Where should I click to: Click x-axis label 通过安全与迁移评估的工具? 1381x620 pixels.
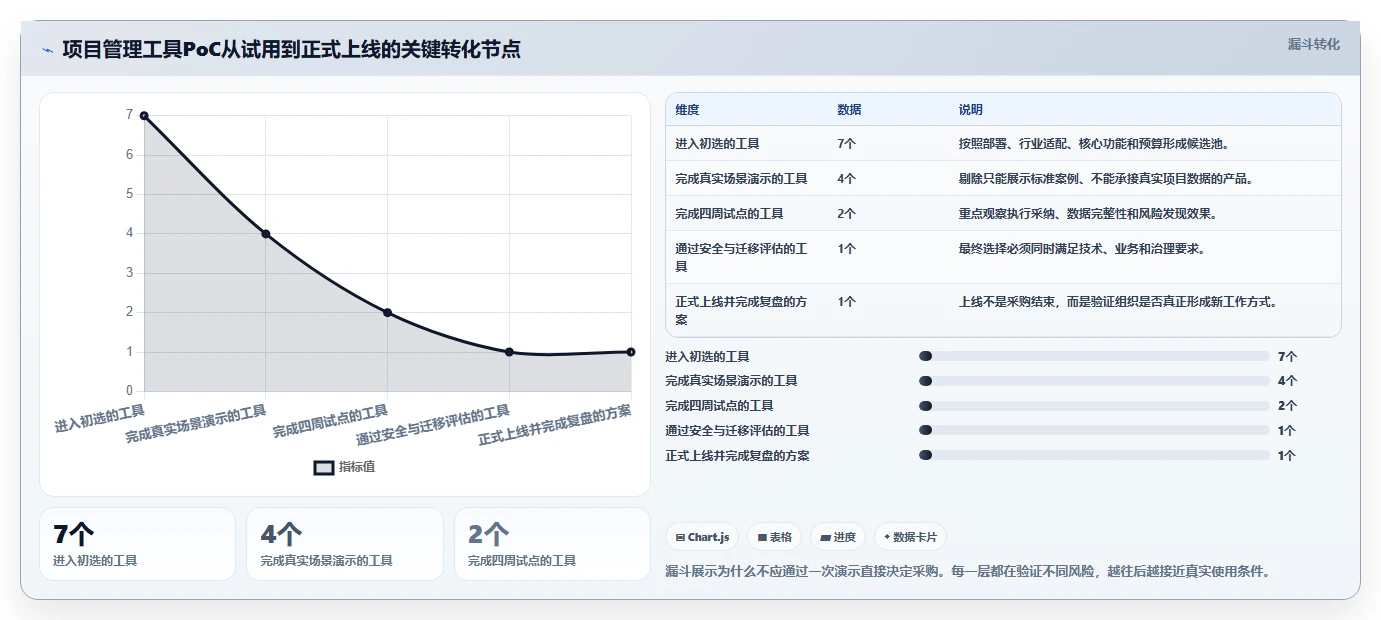(433, 425)
